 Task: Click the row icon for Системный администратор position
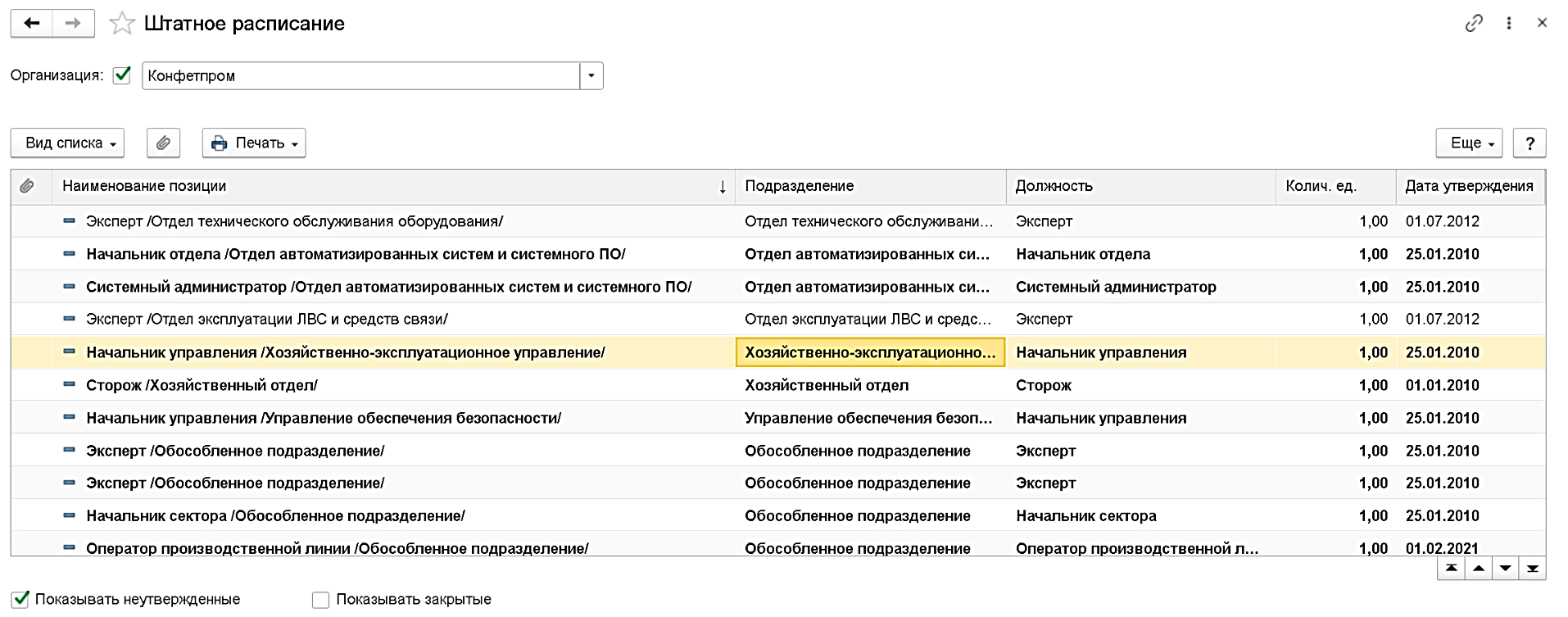point(70,287)
